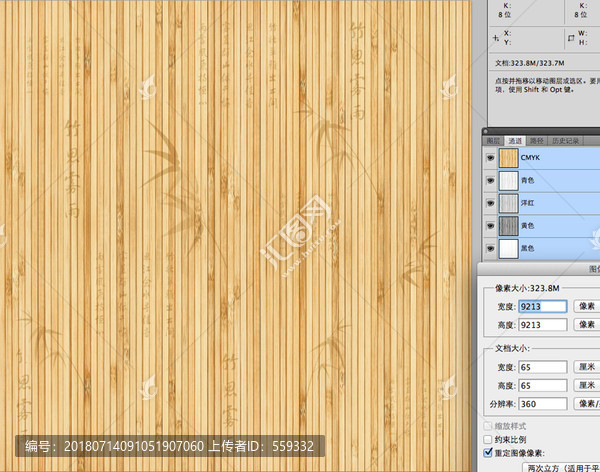Click the 分辨率 field showing 360

(x=543, y=404)
